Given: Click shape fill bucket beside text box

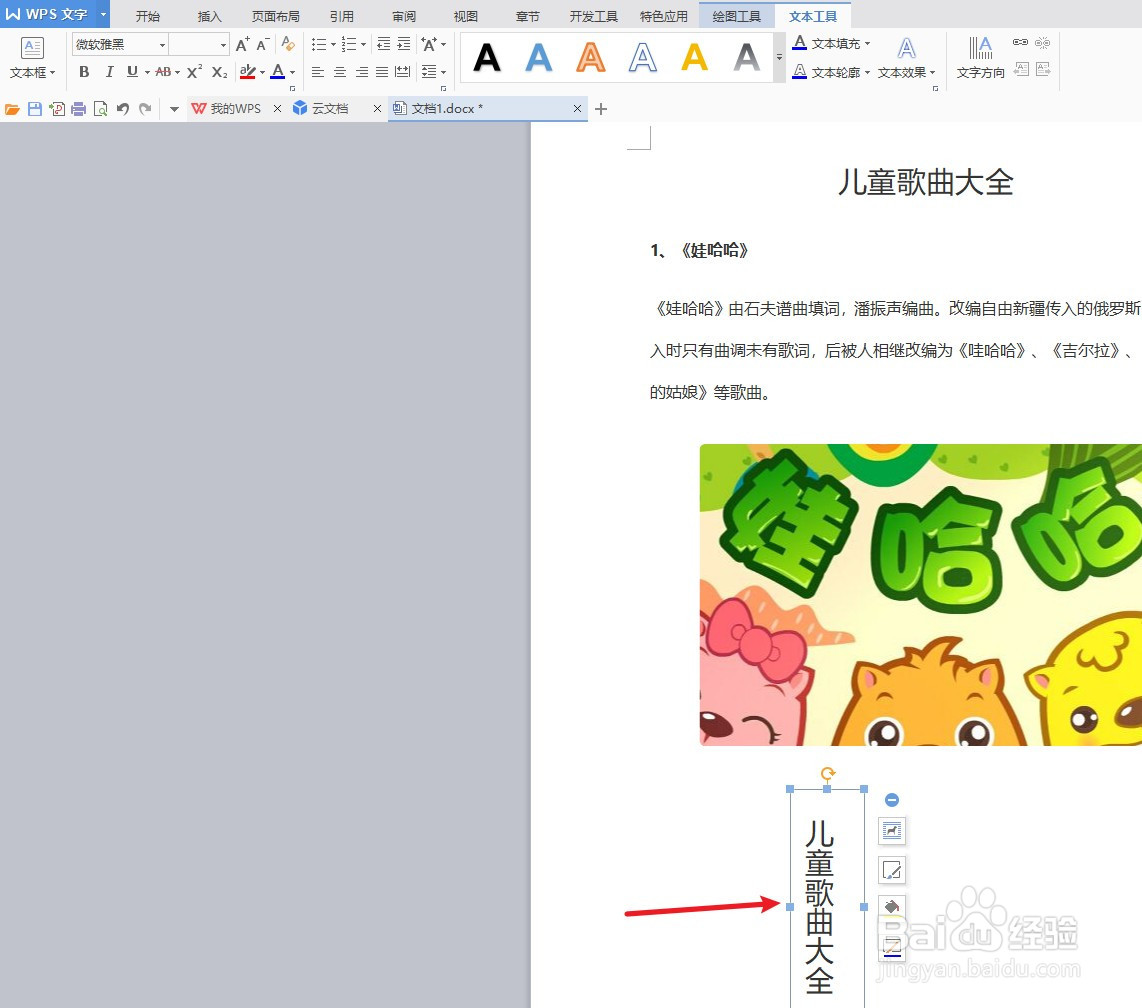Looking at the screenshot, I should [892, 907].
